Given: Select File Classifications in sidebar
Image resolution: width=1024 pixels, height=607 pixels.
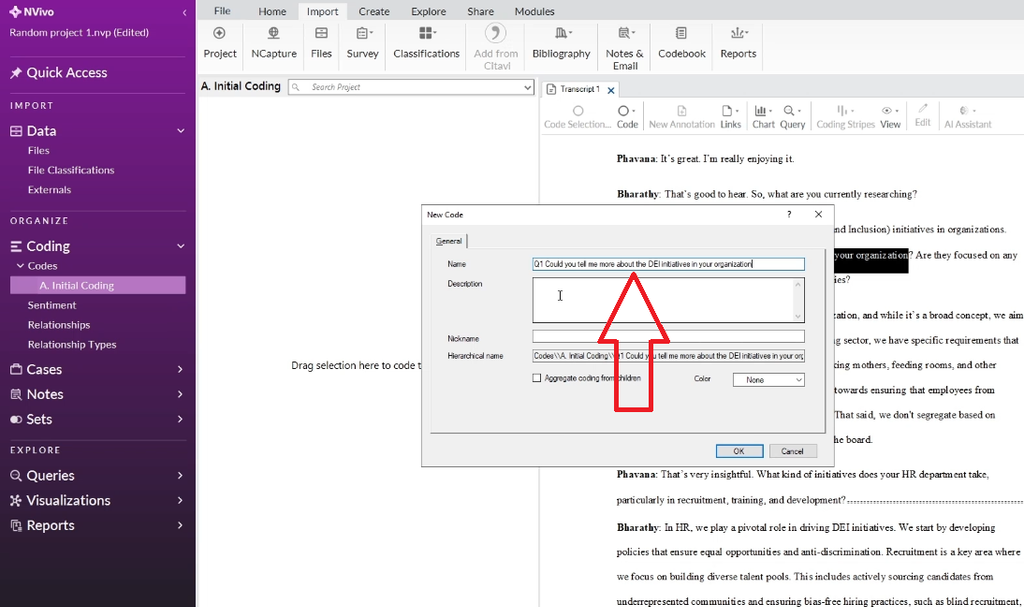Looking at the screenshot, I should click(71, 170).
